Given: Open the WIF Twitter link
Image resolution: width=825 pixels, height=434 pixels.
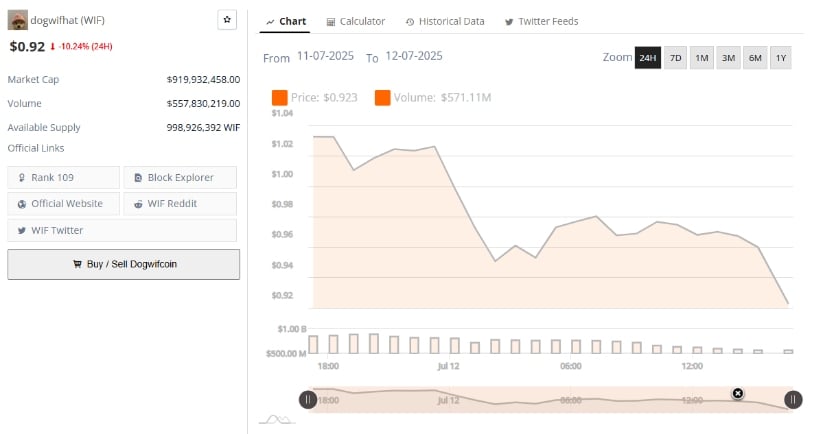Looking at the screenshot, I should coord(122,230).
